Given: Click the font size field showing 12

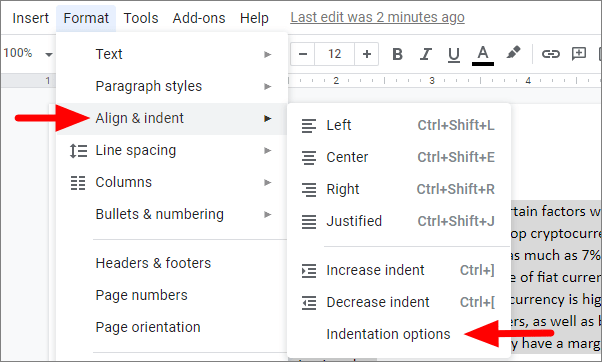Looking at the screenshot, I should click(x=334, y=54).
